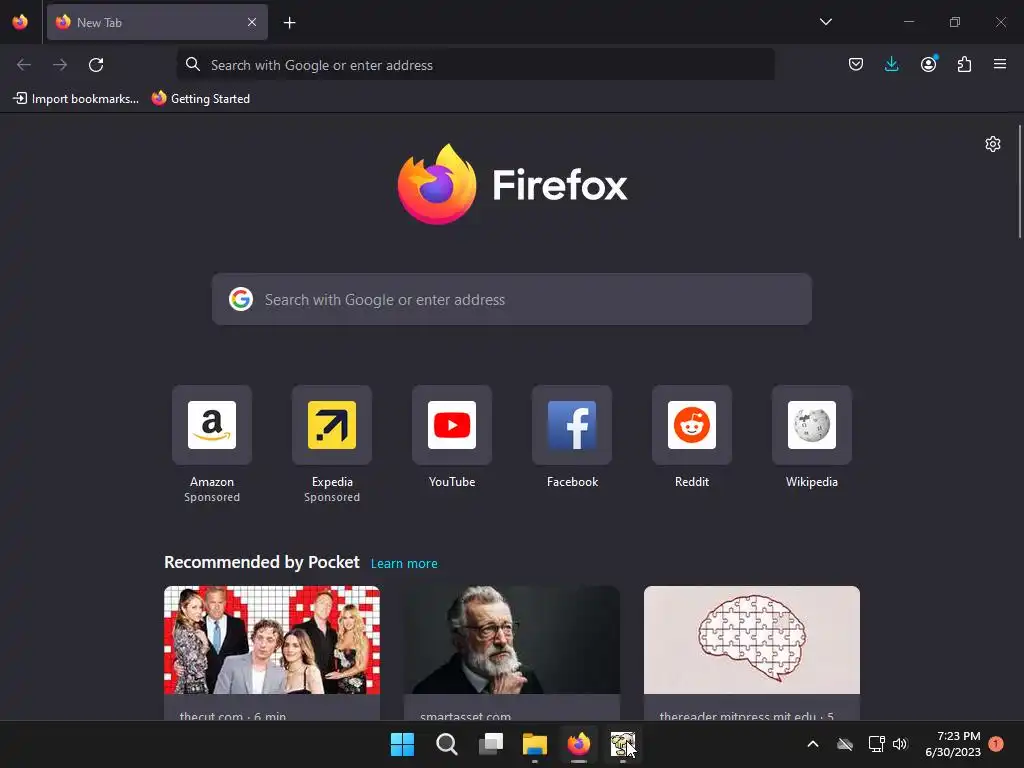This screenshot has width=1024, height=768.
Task: Focus the top address bar
Action: click(475, 65)
